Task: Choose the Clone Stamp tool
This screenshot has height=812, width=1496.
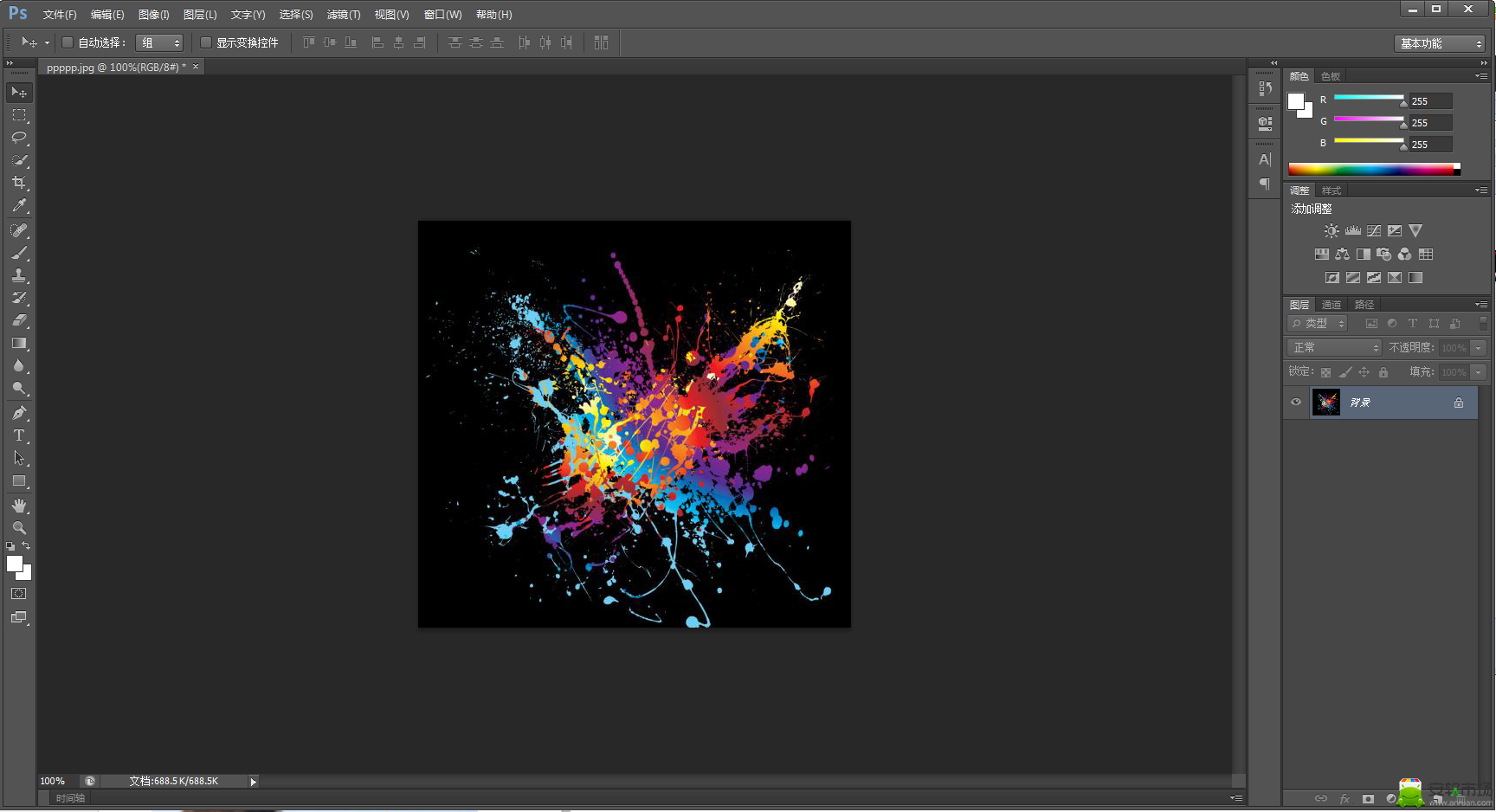Action: [x=19, y=275]
